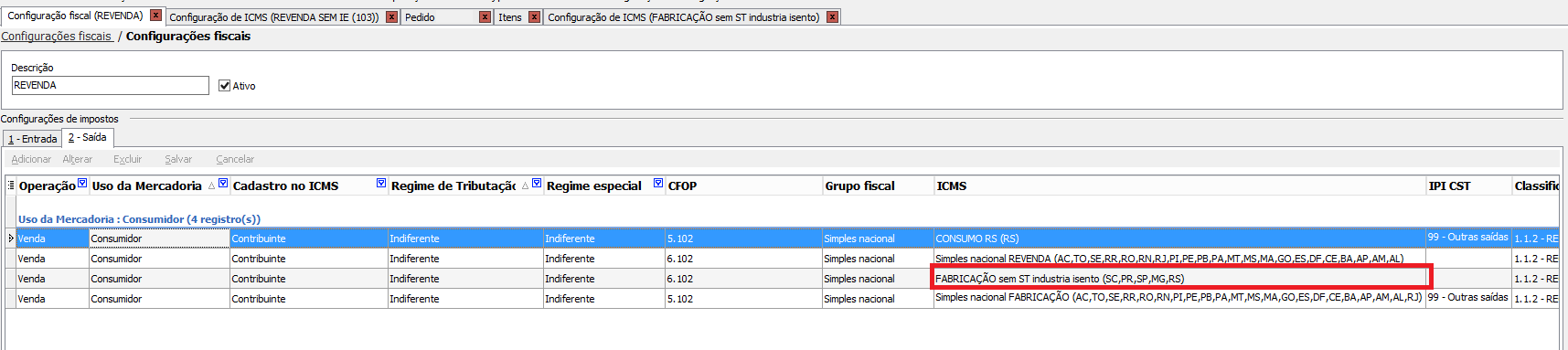Viewport: 1568px width, 350px height.
Task: Click the Alterar button
Action: click(78, 159)
